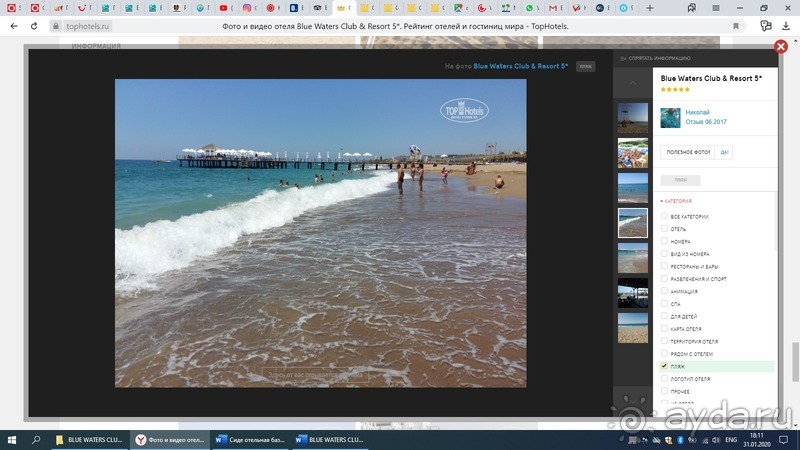Select the first beach thumbnail in strip
The image size is (800, 450).
tap(632, 118)
